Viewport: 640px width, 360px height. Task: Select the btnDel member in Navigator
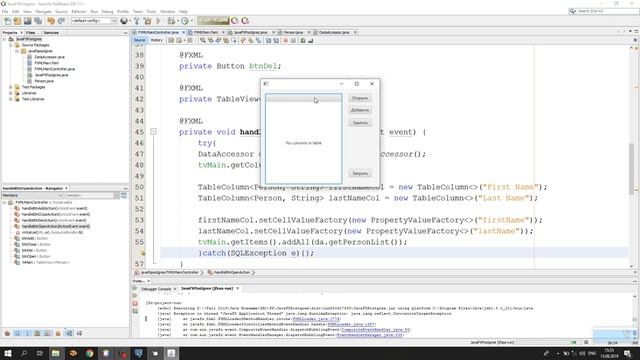[x=35, y=250]
